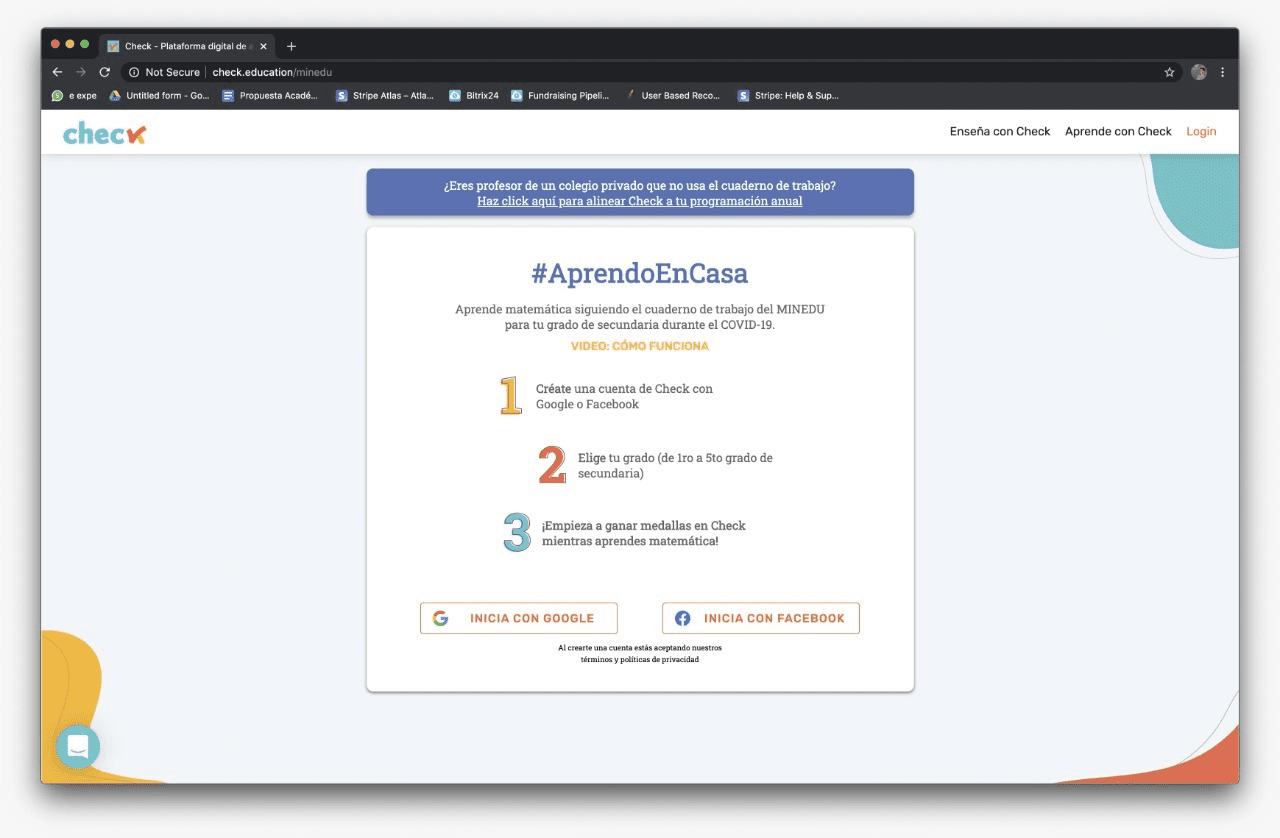1280x838 pixels.
Task: Click the macOS green fullscreen window button
Action: (x=85, y=44)
